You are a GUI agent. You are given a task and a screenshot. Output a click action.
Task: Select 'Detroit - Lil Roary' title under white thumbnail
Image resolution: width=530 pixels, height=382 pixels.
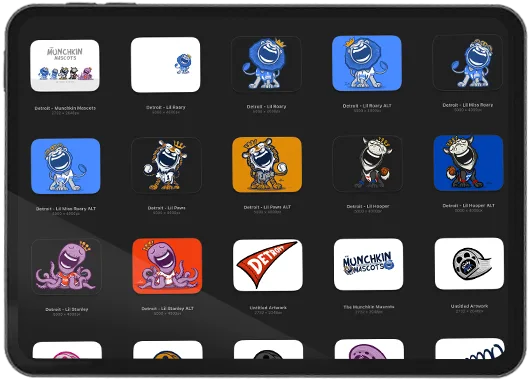click(166, 107)
